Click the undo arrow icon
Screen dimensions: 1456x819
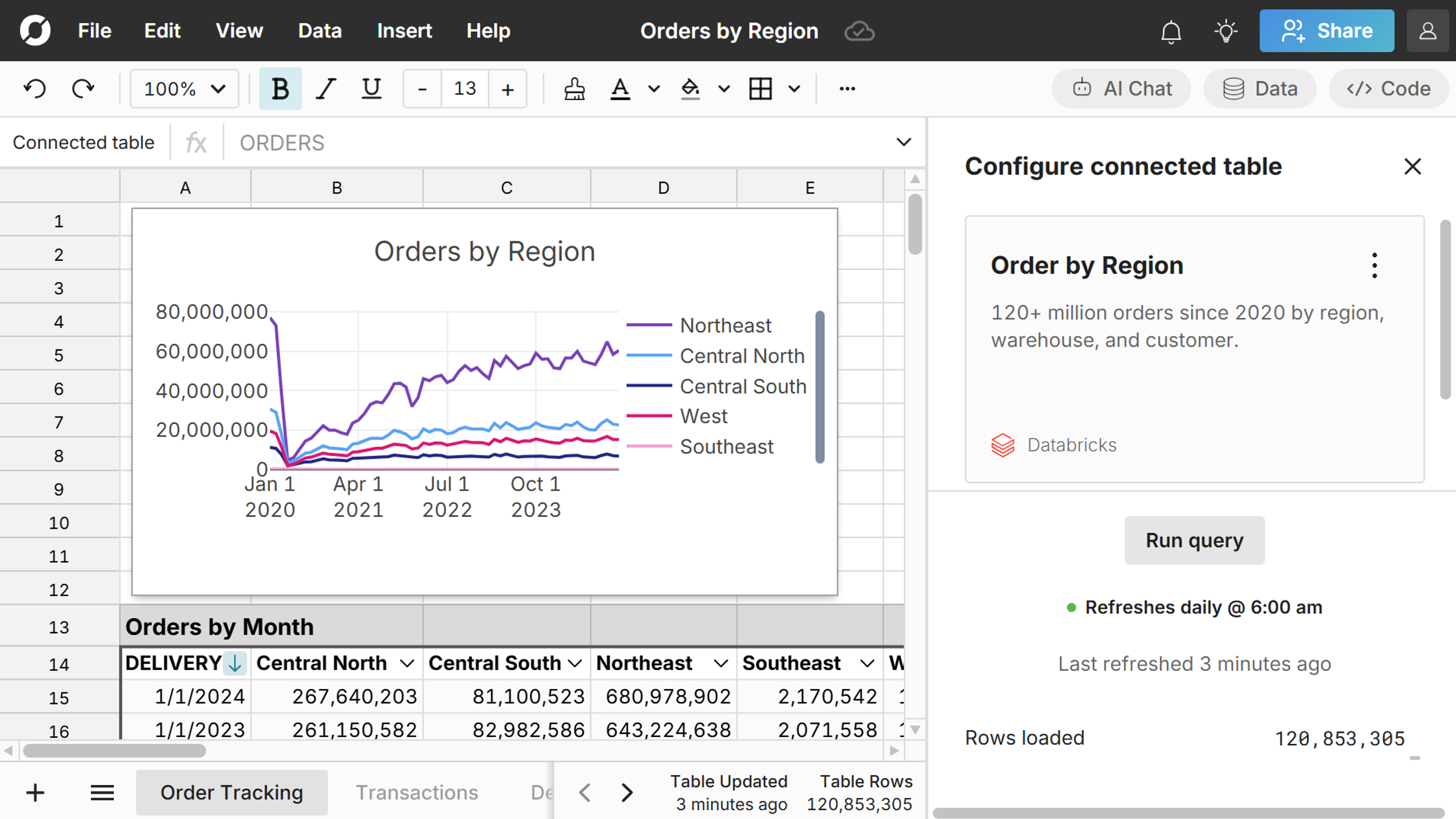click(35, 89)
